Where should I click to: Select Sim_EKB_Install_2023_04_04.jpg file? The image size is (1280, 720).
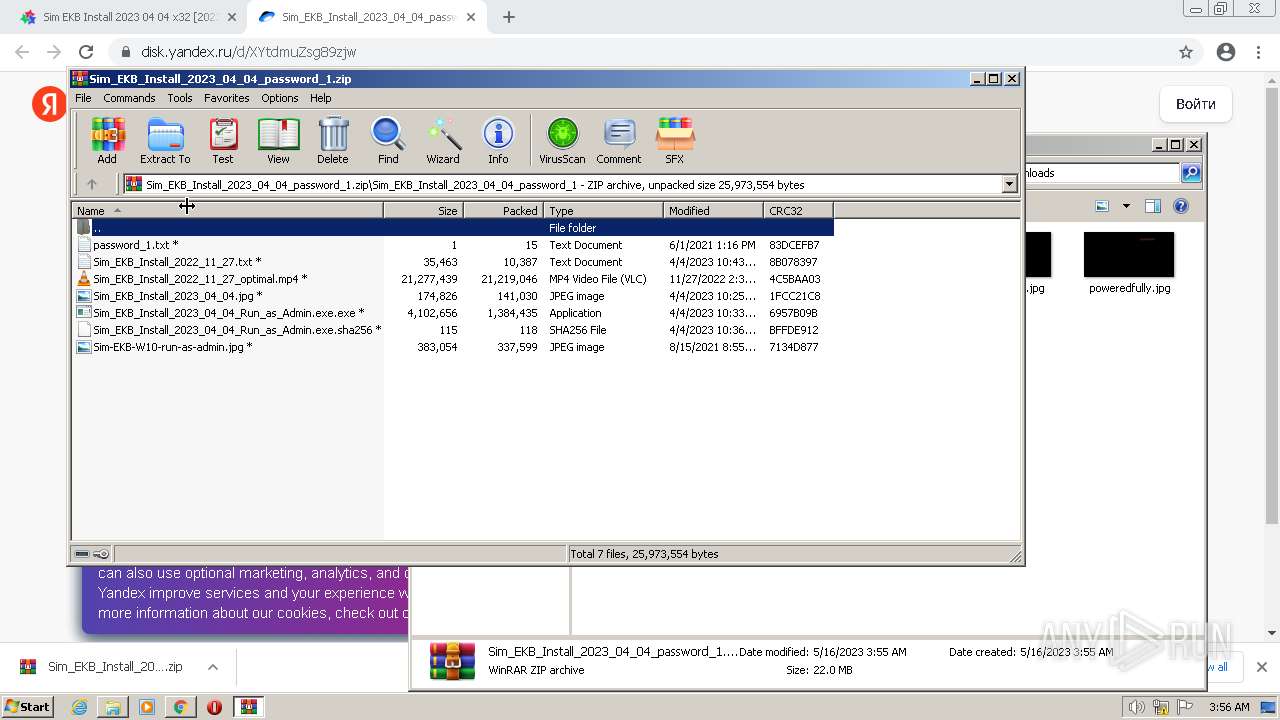pos(453,296)
